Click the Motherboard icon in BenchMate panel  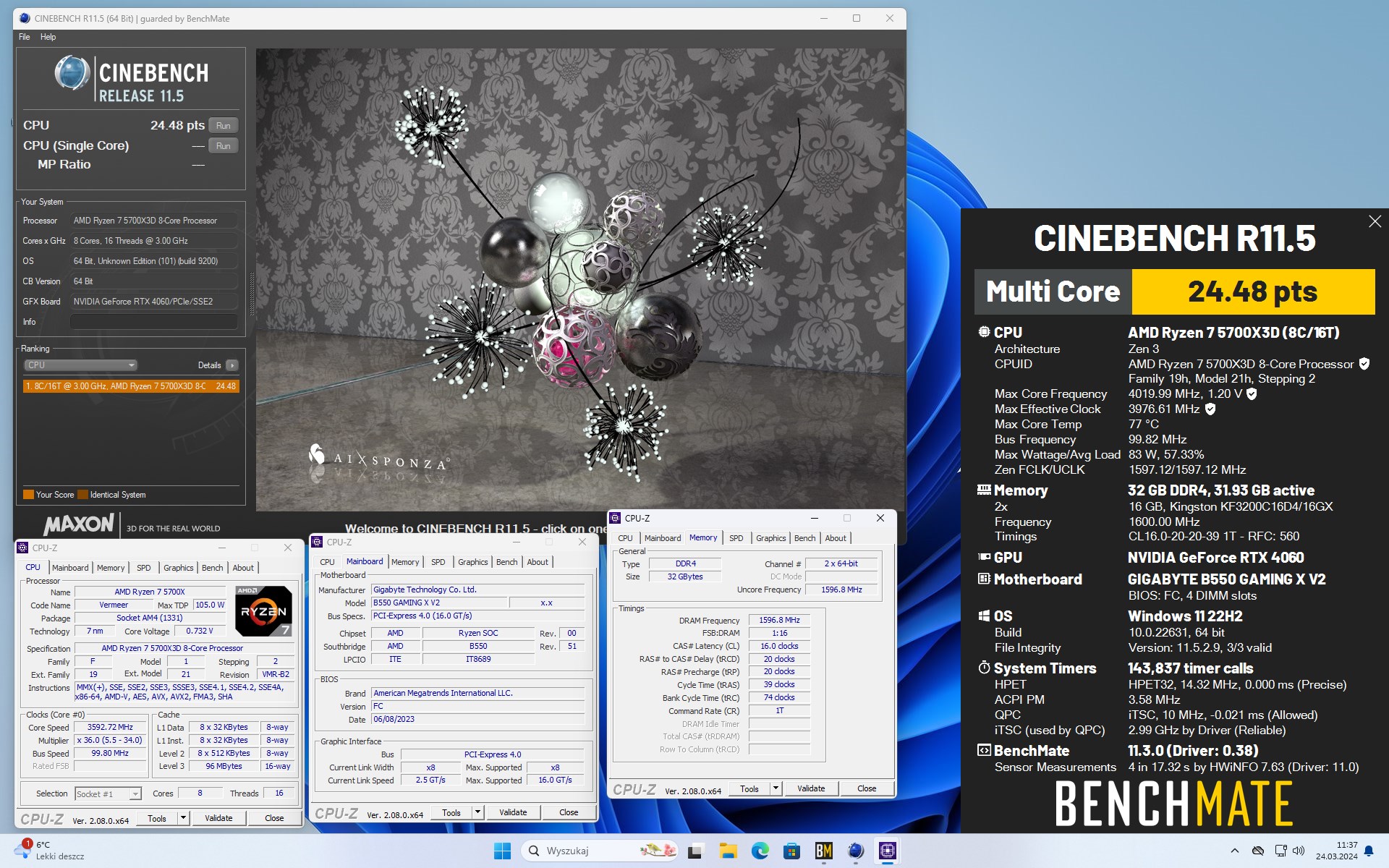pos(984,579)
